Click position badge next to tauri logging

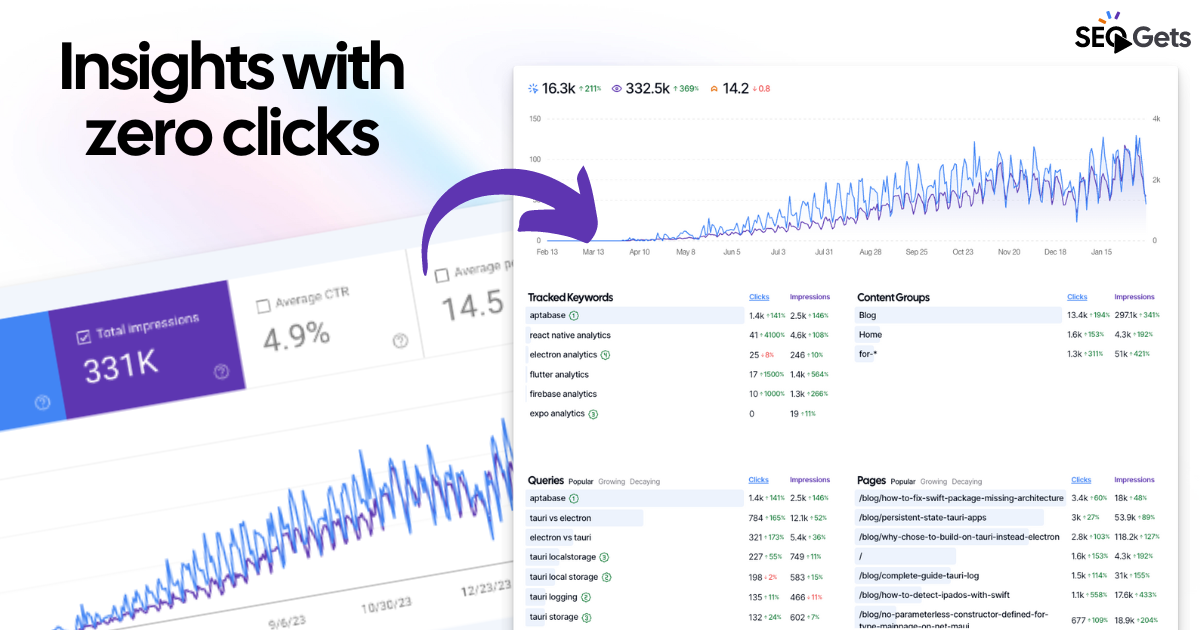pyautogui.click(x=586, y=597)
